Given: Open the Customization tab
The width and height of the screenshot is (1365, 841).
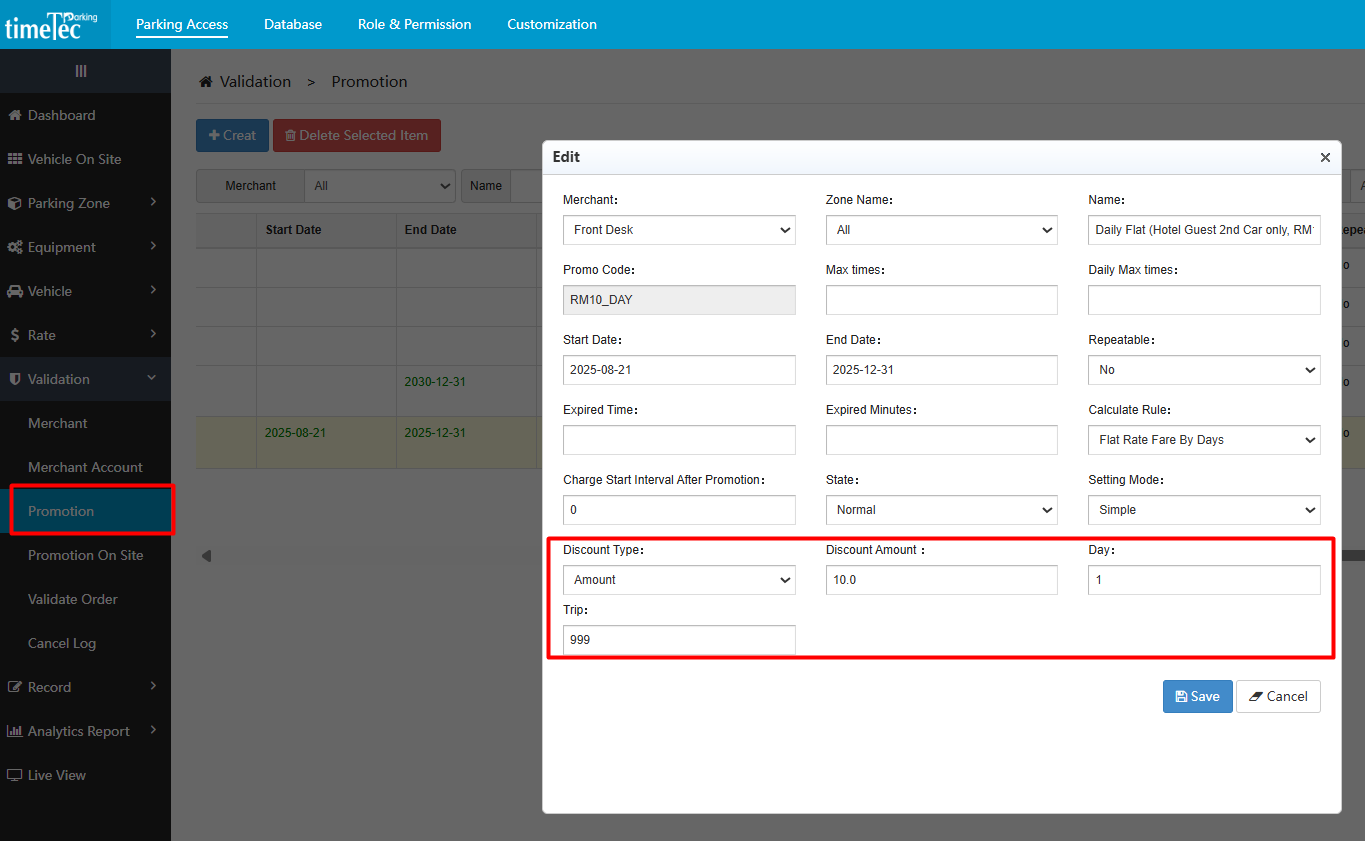Looking at the screenshot, I should (x=552, y=24).
